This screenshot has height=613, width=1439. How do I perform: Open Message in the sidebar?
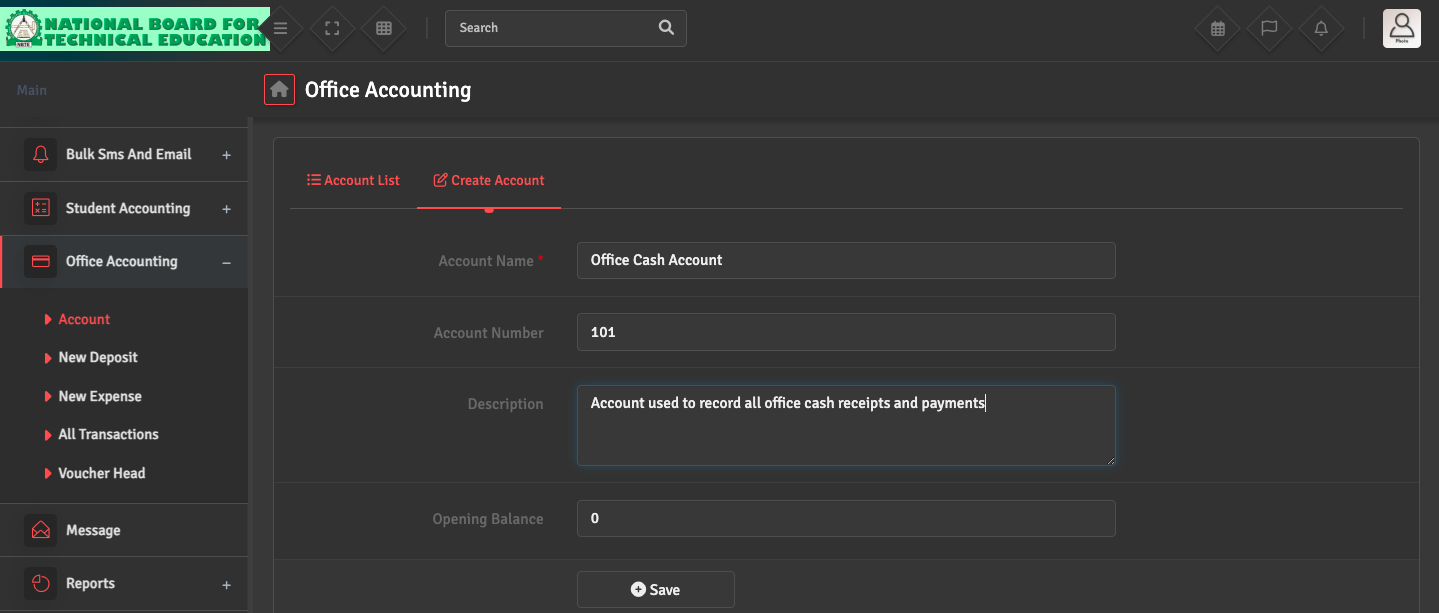93,531
